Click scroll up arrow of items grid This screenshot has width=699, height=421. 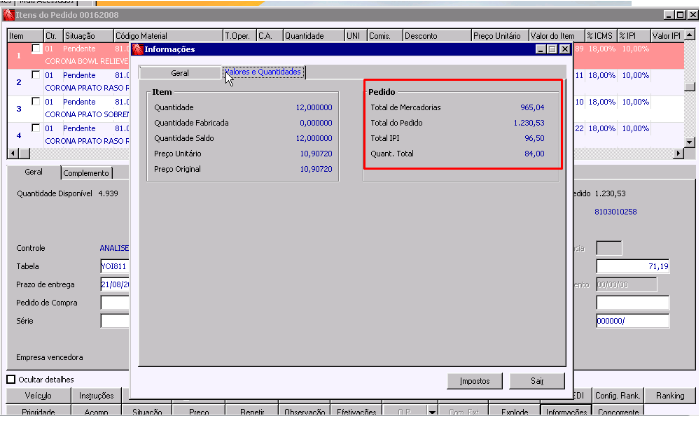click(690, 35)
